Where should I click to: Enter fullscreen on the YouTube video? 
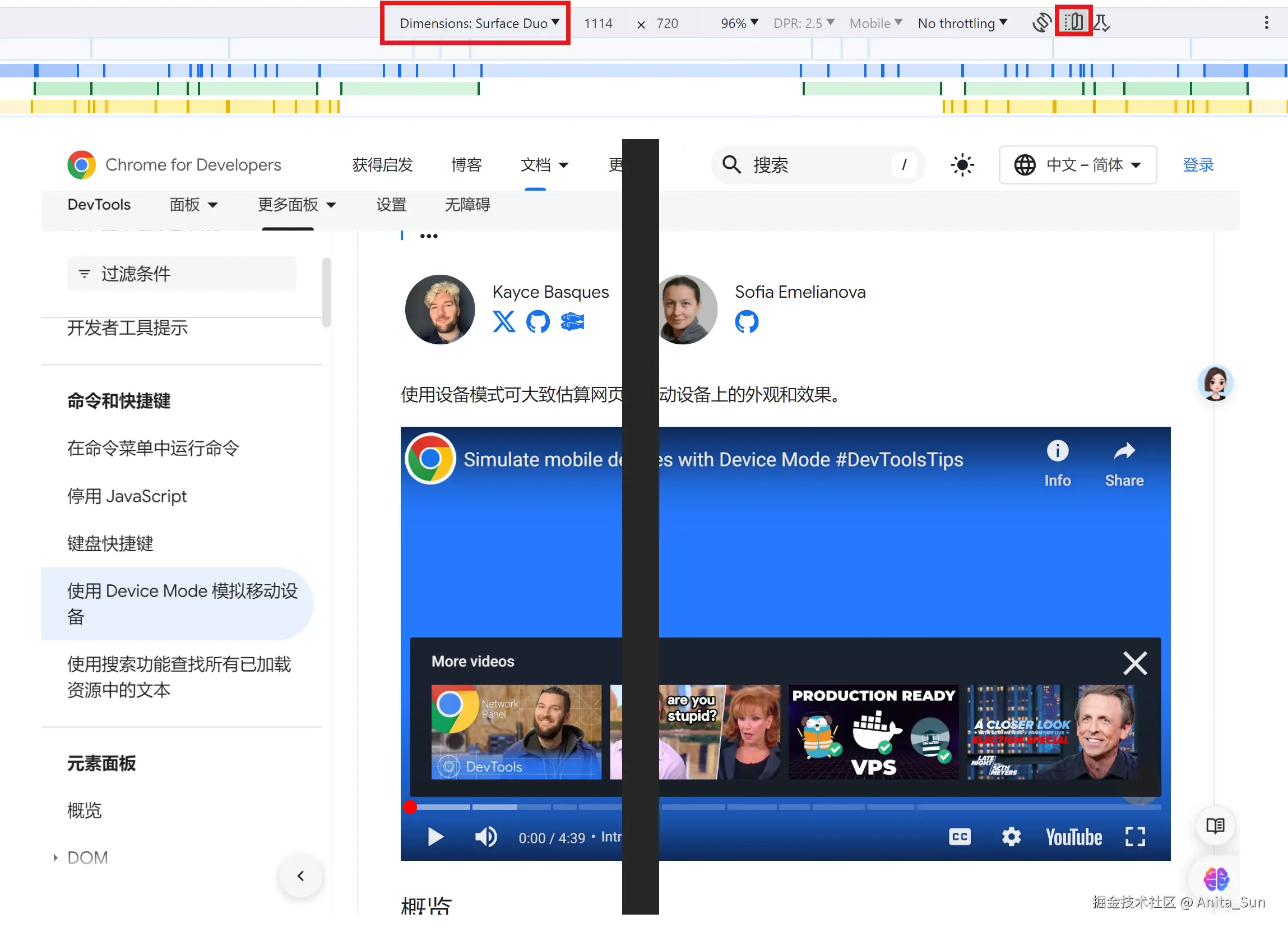coord(1134,837)
